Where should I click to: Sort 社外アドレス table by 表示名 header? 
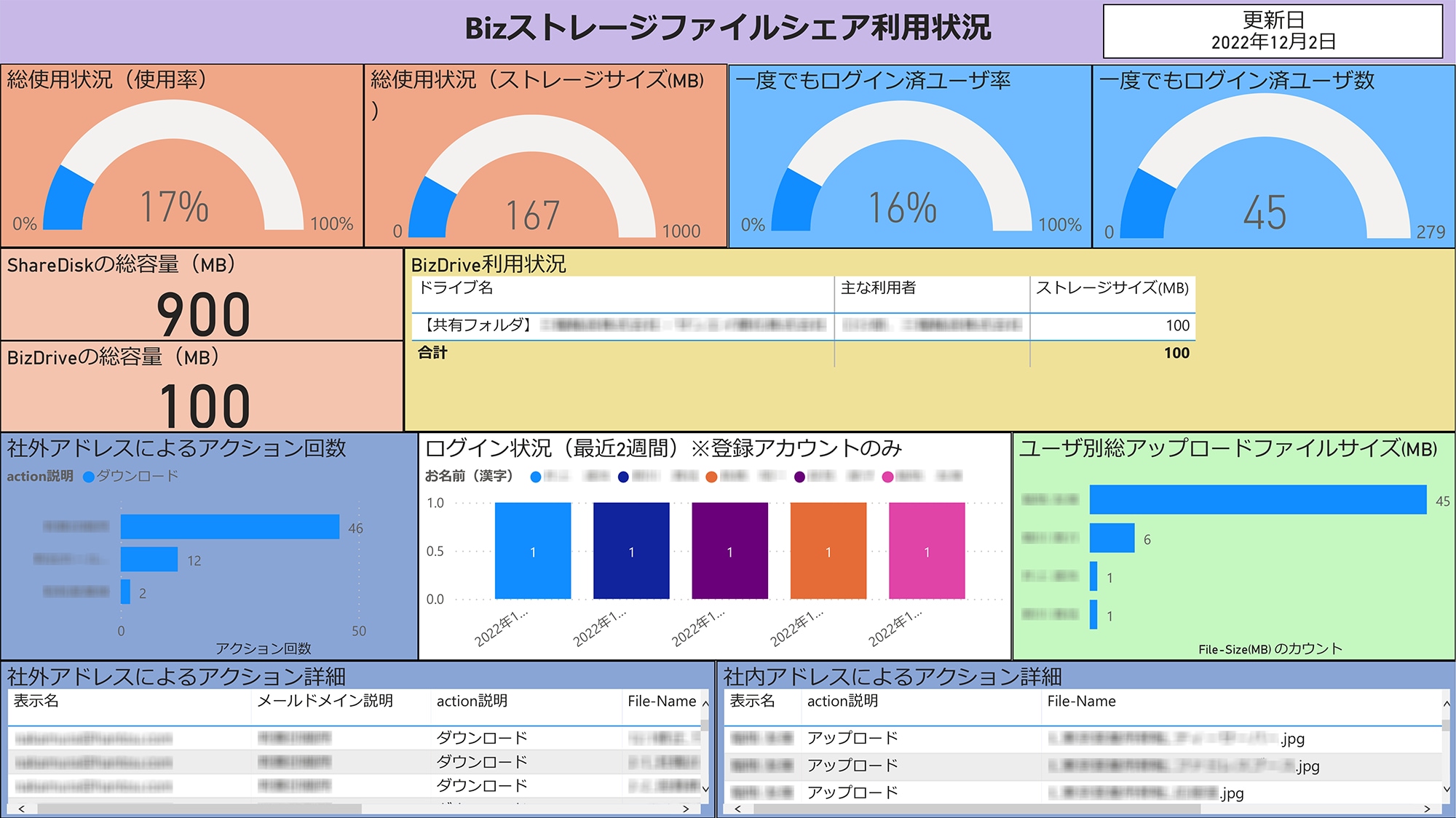click(36, 701)
